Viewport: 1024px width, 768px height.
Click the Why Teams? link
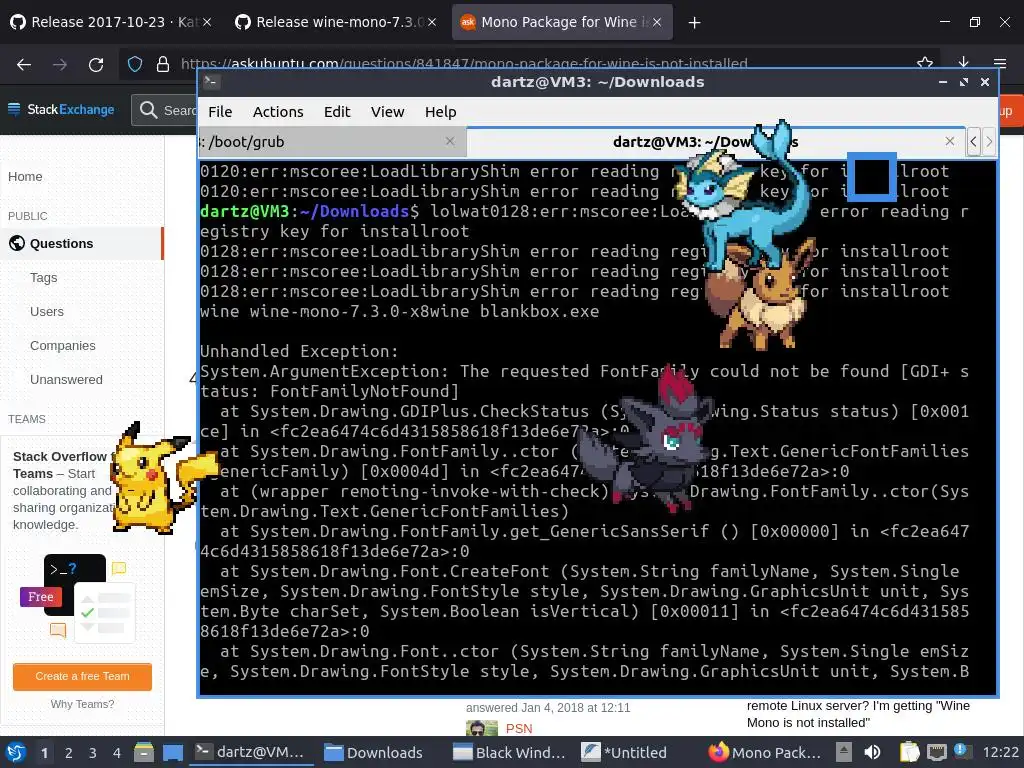82,704
